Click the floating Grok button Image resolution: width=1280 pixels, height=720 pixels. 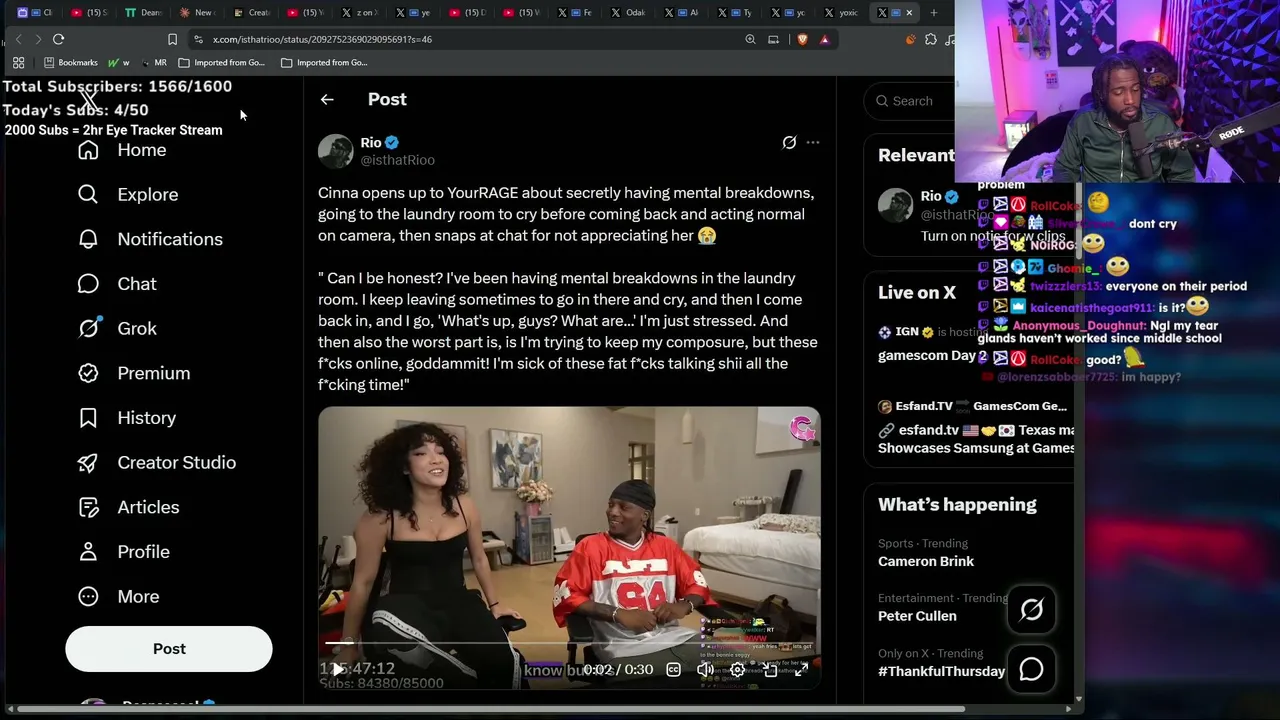point(1031,610)
